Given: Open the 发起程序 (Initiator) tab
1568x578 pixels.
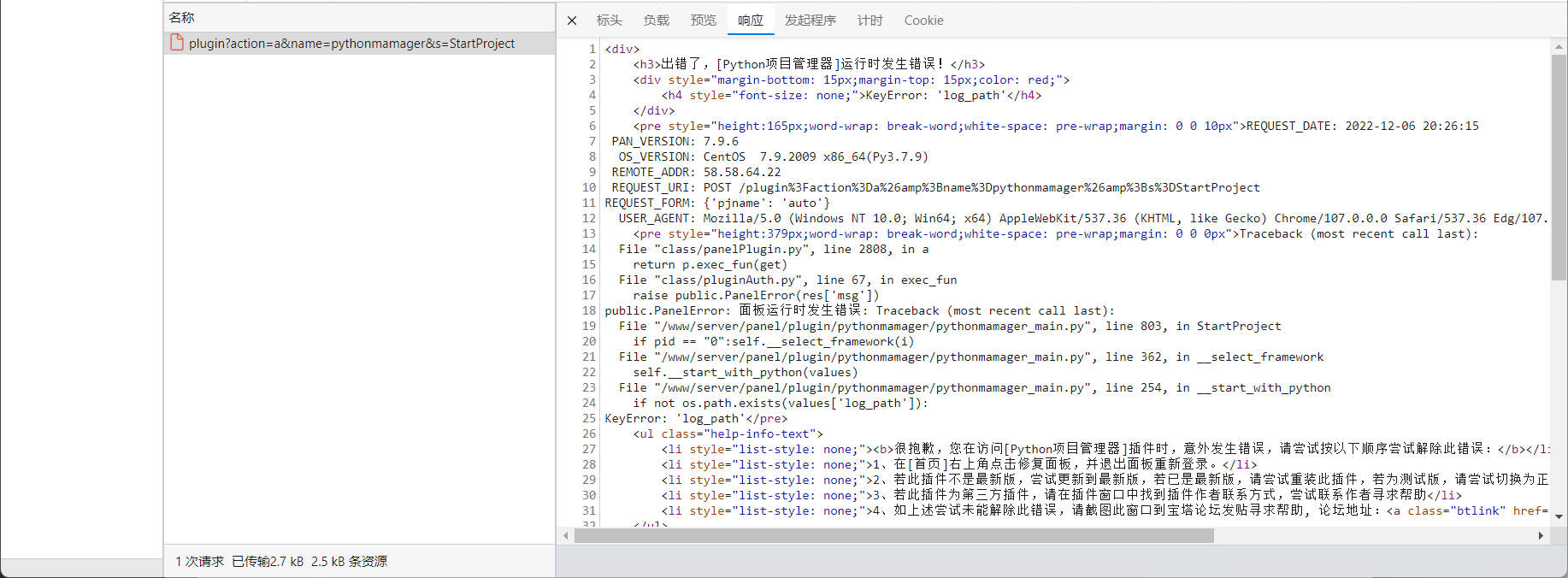Looking at the screenshot, I should [811, 21].
